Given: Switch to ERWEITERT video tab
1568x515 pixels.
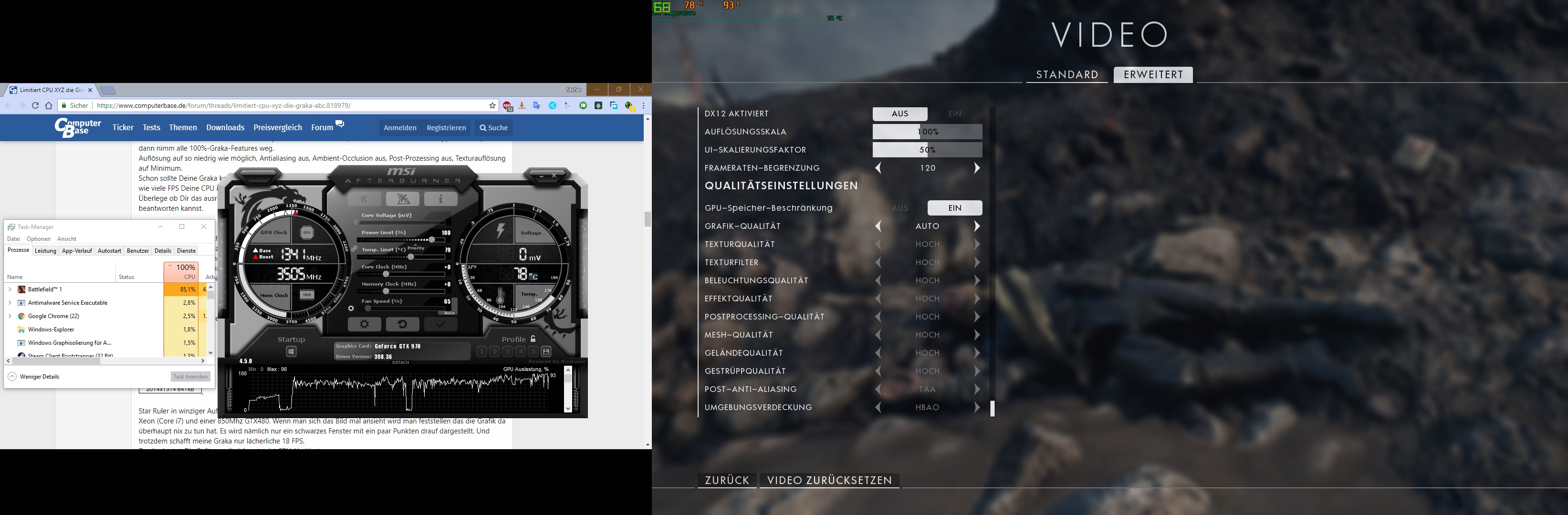Looking at the screenshot, I should pos(1153,75).
